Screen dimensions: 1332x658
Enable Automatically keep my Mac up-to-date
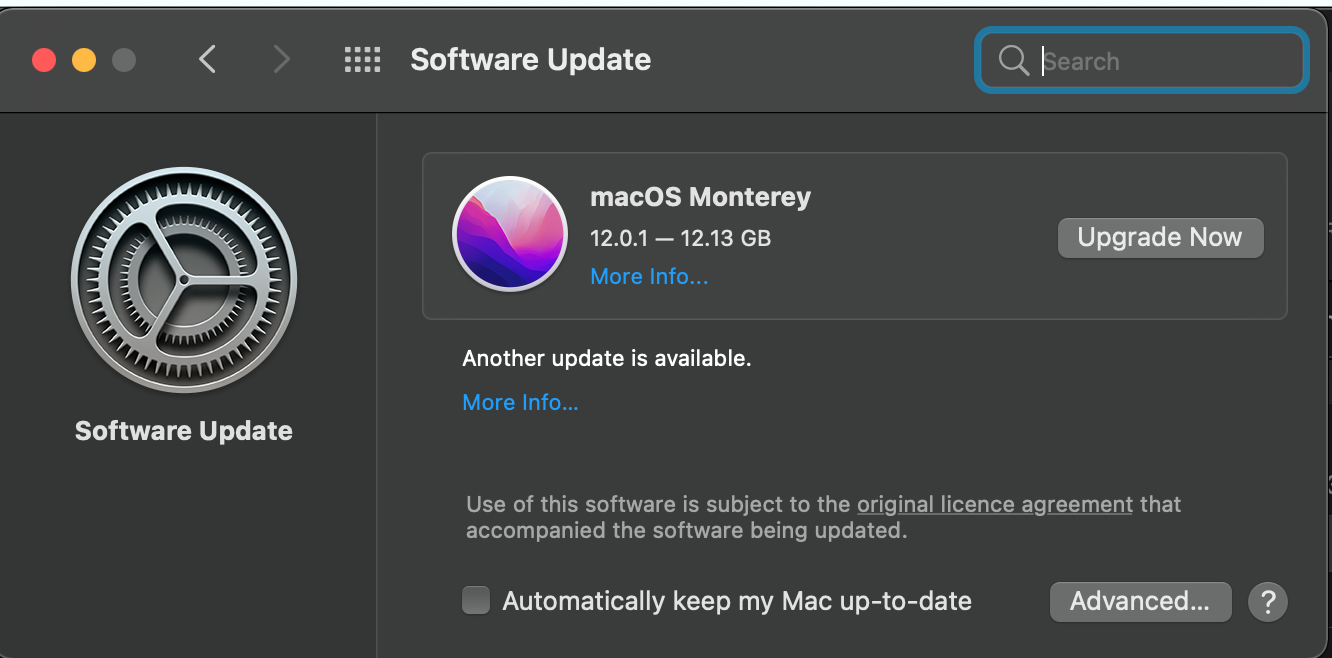pos(476,601)
